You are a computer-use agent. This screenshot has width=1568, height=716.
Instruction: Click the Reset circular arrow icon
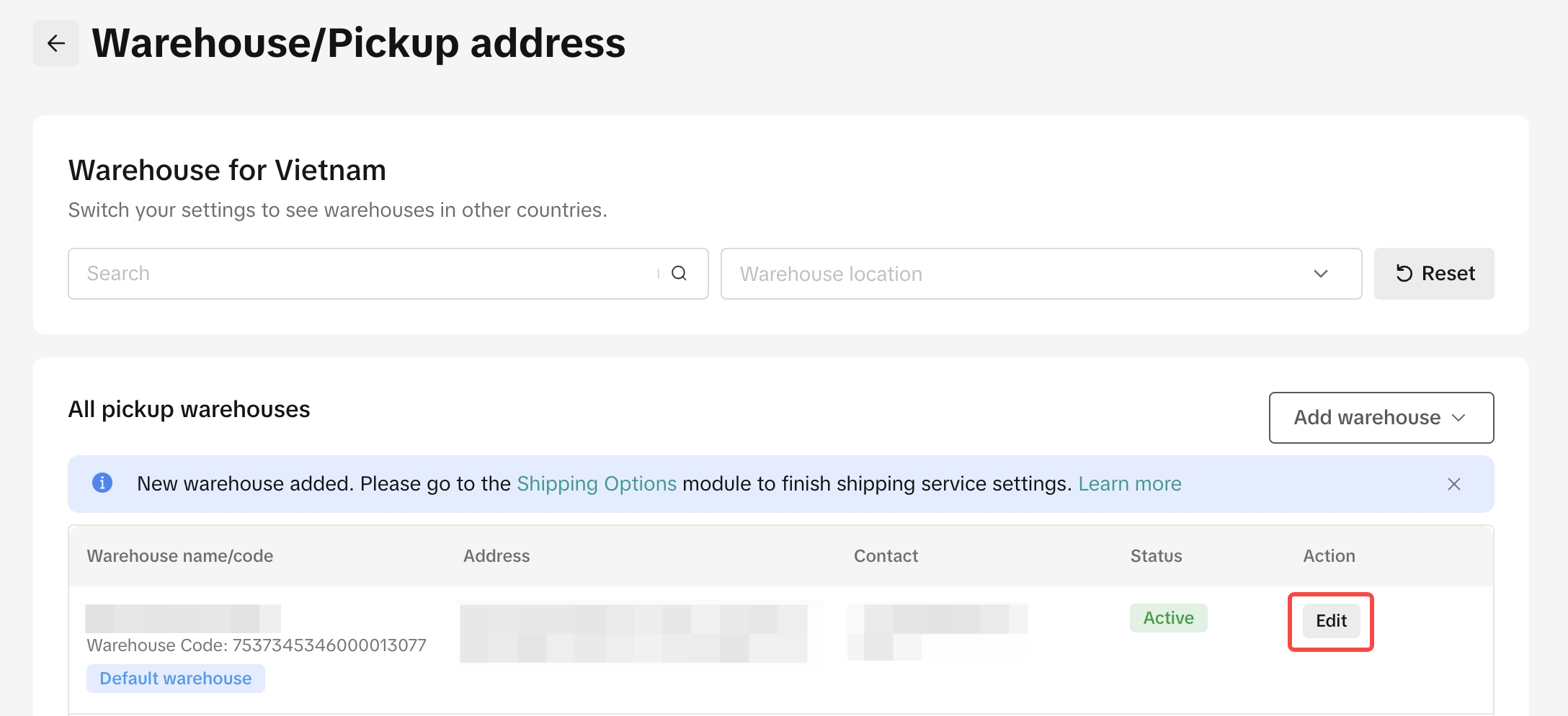click(1404, 274)
